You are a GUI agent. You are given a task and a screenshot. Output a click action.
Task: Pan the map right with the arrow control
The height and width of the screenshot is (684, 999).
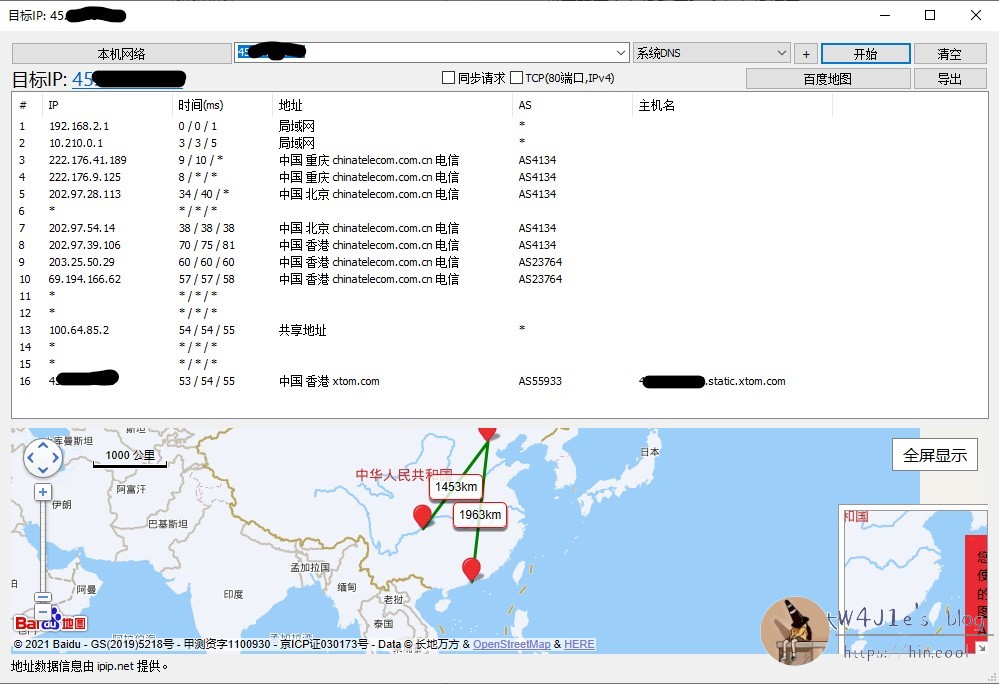pos(56,459)
